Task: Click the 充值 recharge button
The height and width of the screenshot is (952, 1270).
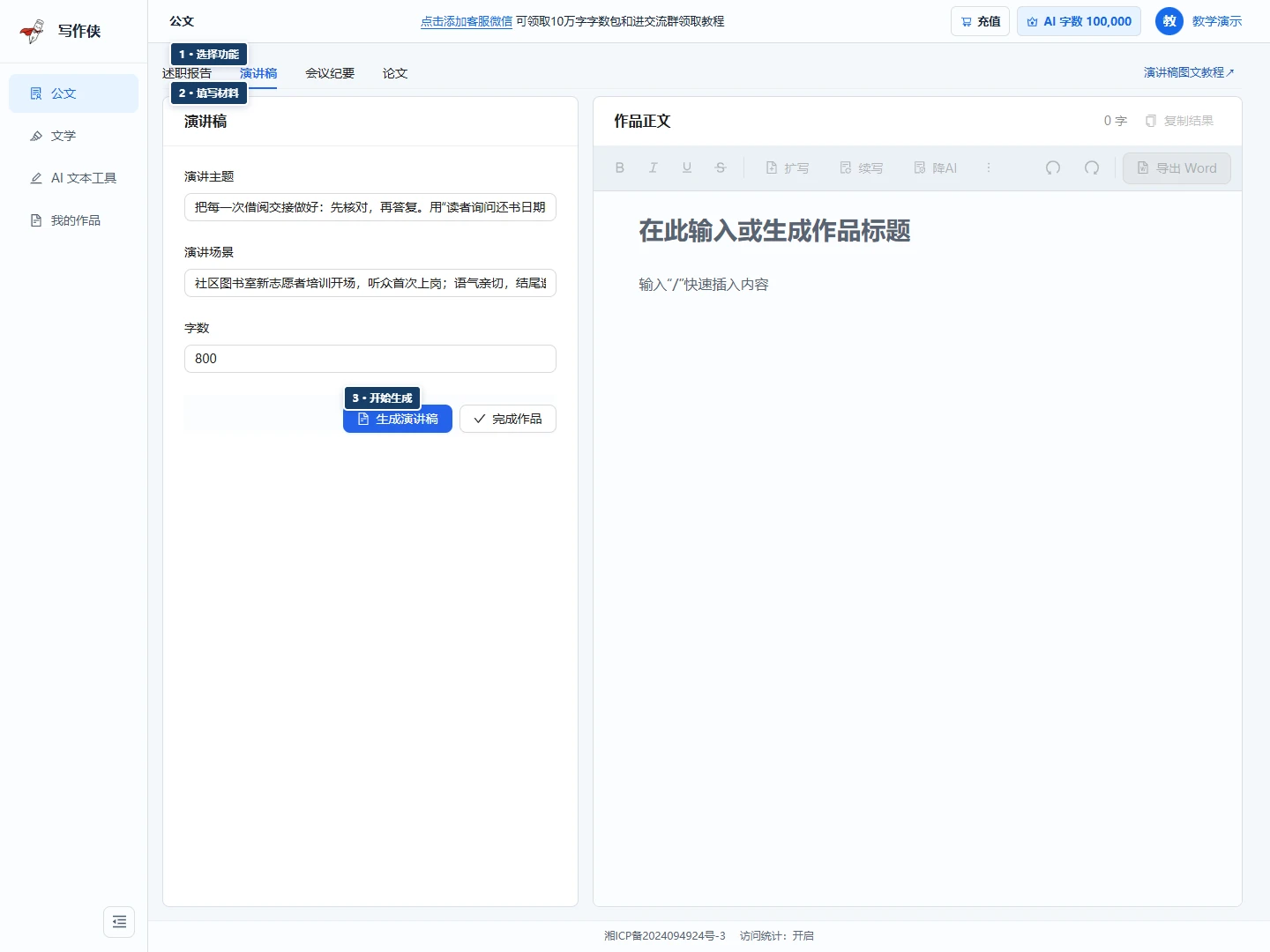Action: [980, 21]
